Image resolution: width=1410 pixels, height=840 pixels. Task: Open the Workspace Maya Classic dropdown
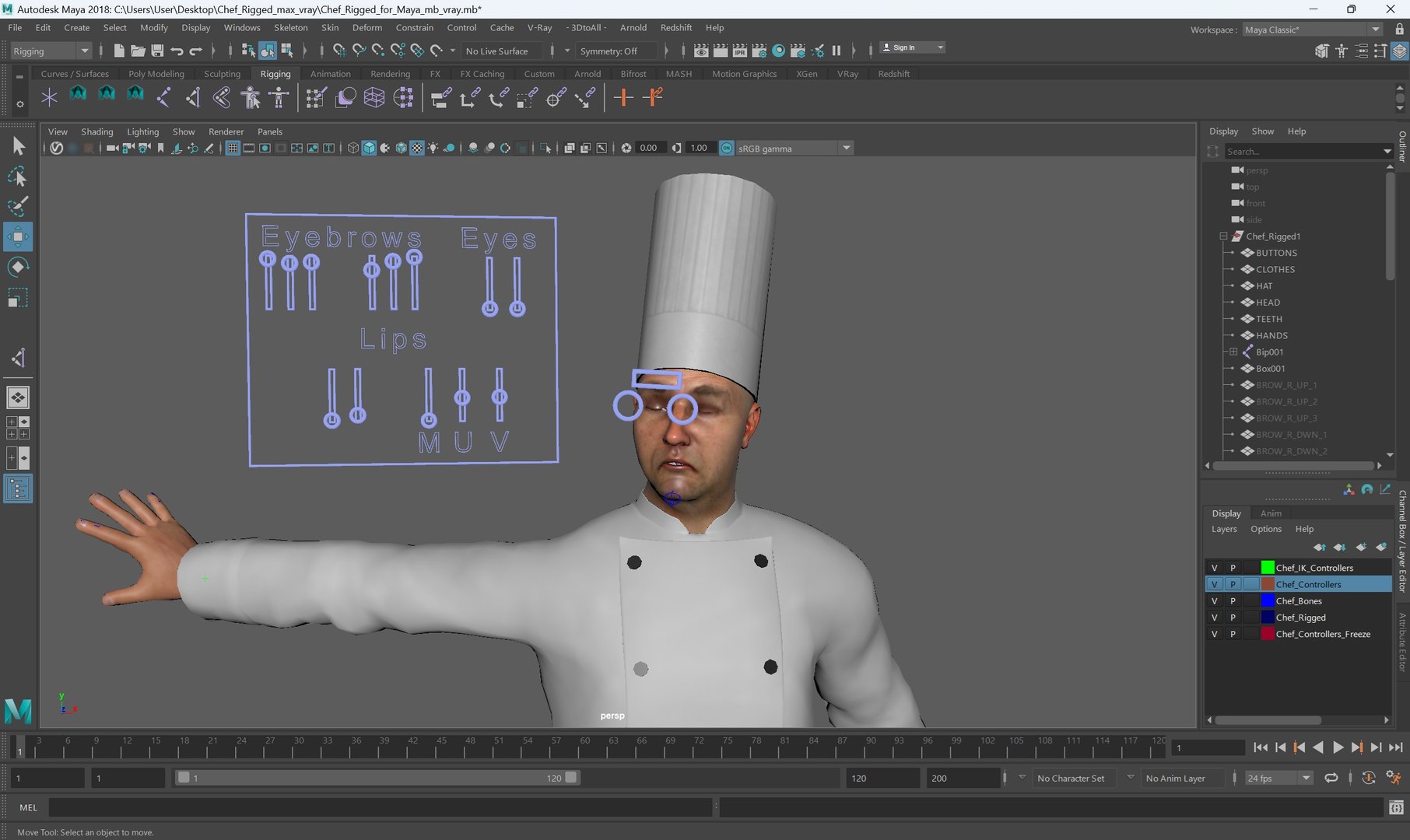[x=1312, y=30]
